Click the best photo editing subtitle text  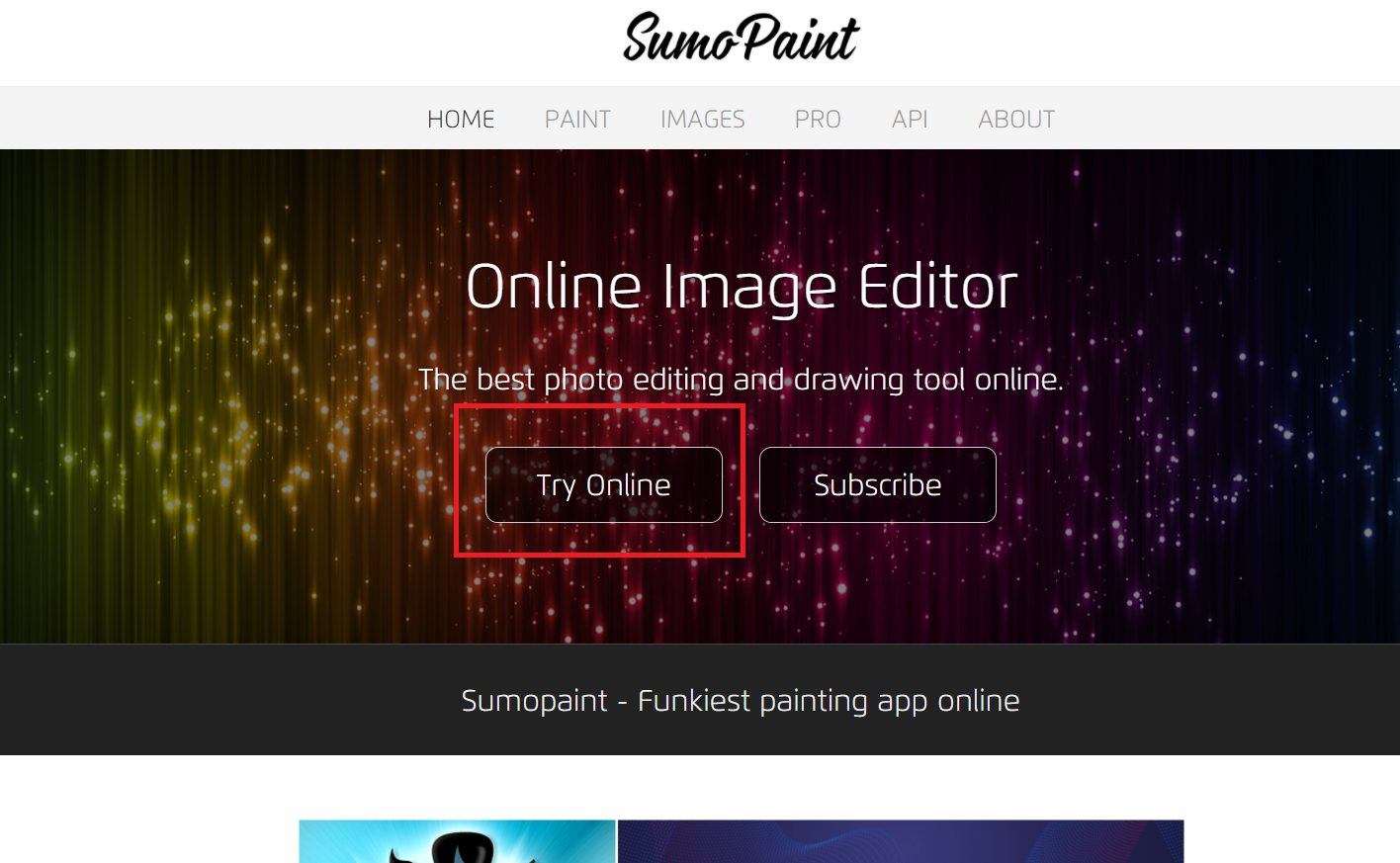click(741, 380)
